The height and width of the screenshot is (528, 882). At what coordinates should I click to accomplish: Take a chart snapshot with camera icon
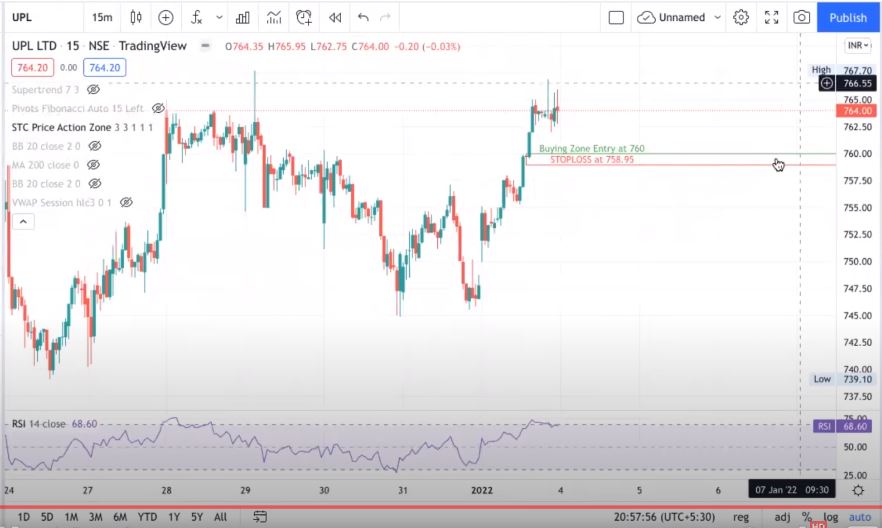point(801,17)
